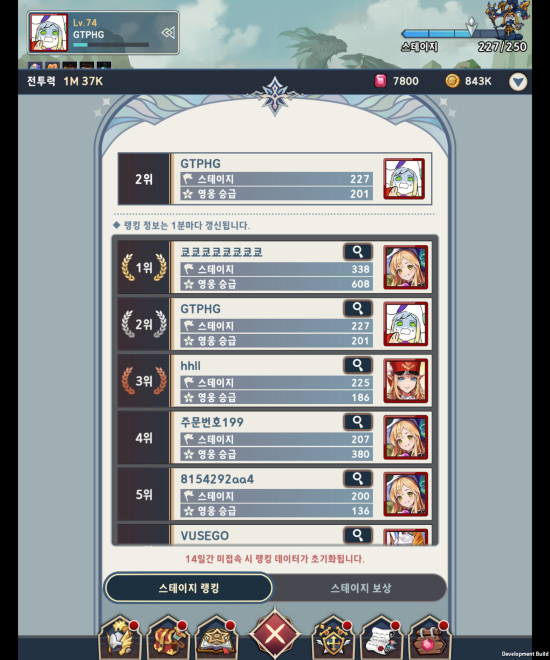Screen dimensions: 550x660
Task: Inspect the 1st-place player with magnifier button
Action: [x=358, y=252]
